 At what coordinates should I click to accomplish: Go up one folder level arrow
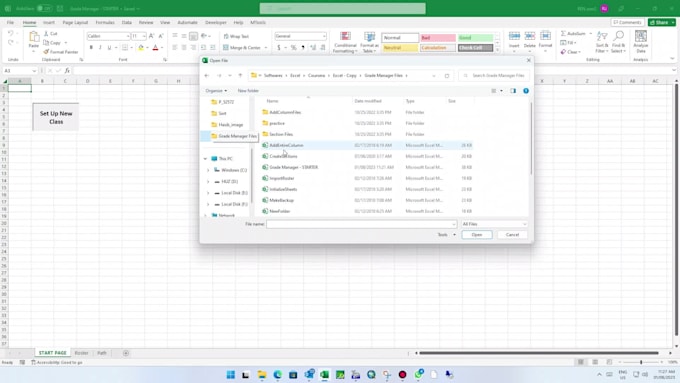click(240, 75)
